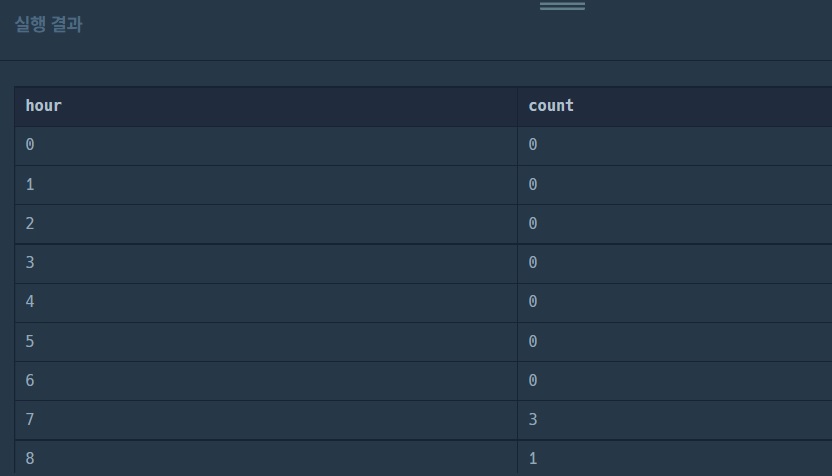Select hour cell with value 1
Image resolution: width=832 pixels, height=476 pixels.
[x=266, y=185]
